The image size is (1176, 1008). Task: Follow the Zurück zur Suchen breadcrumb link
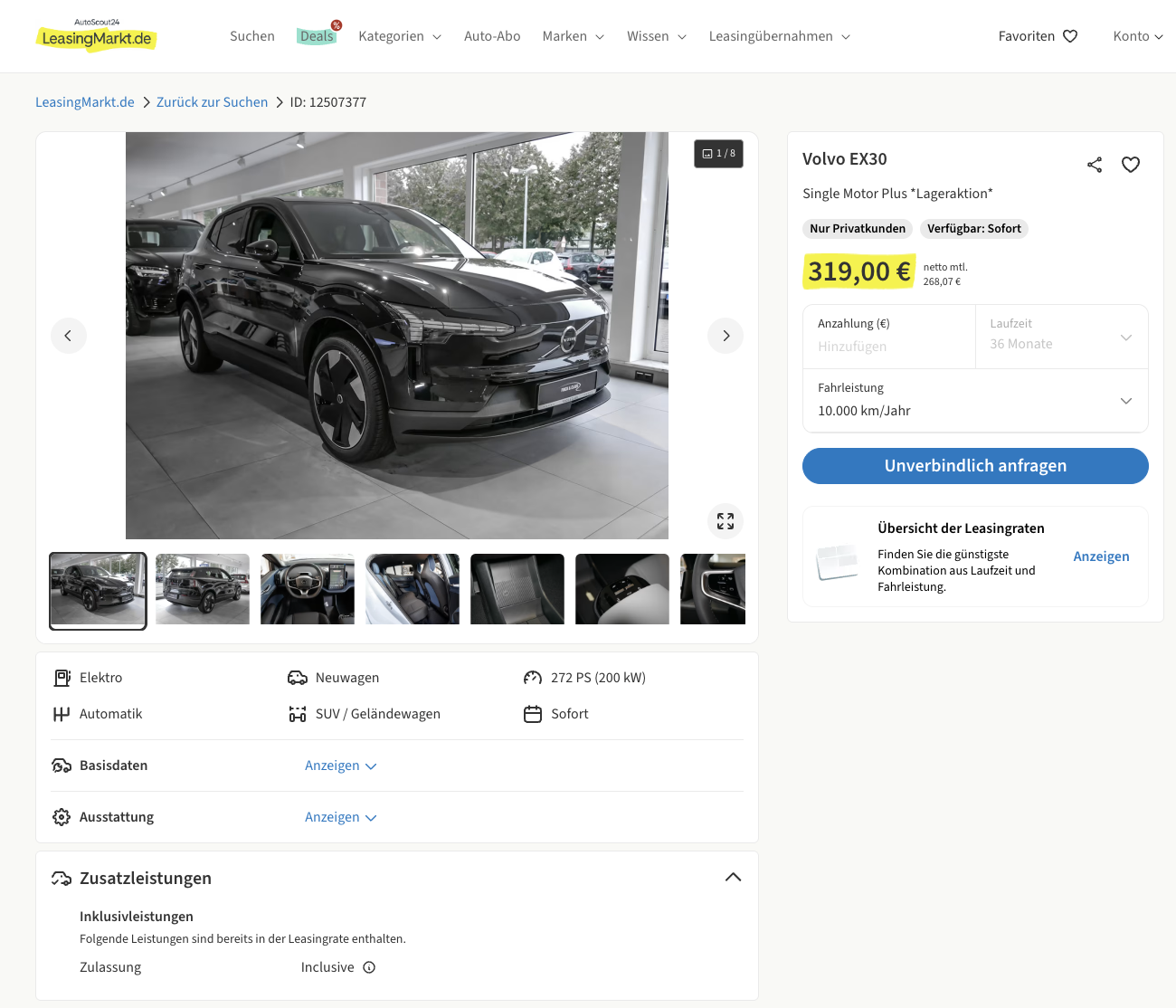(212, 102)
